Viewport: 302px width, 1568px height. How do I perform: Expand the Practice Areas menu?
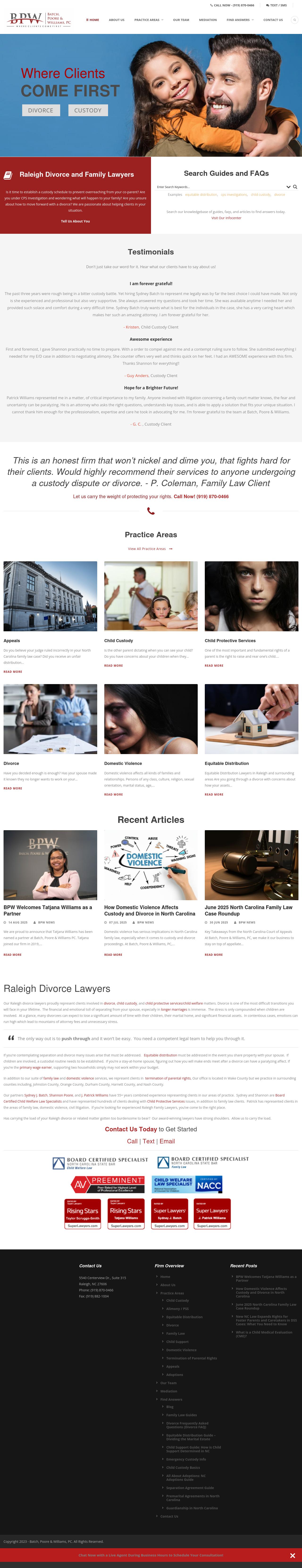(x=149, y=20)
